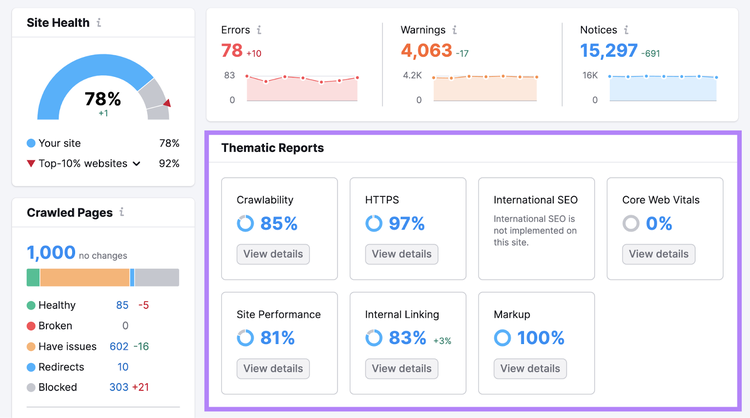Image resolution: width=750 pixels, height=418 pixels.
Task: Click the HTTPS 97% score
Action: pyautogui.click(x=407, y=223)
